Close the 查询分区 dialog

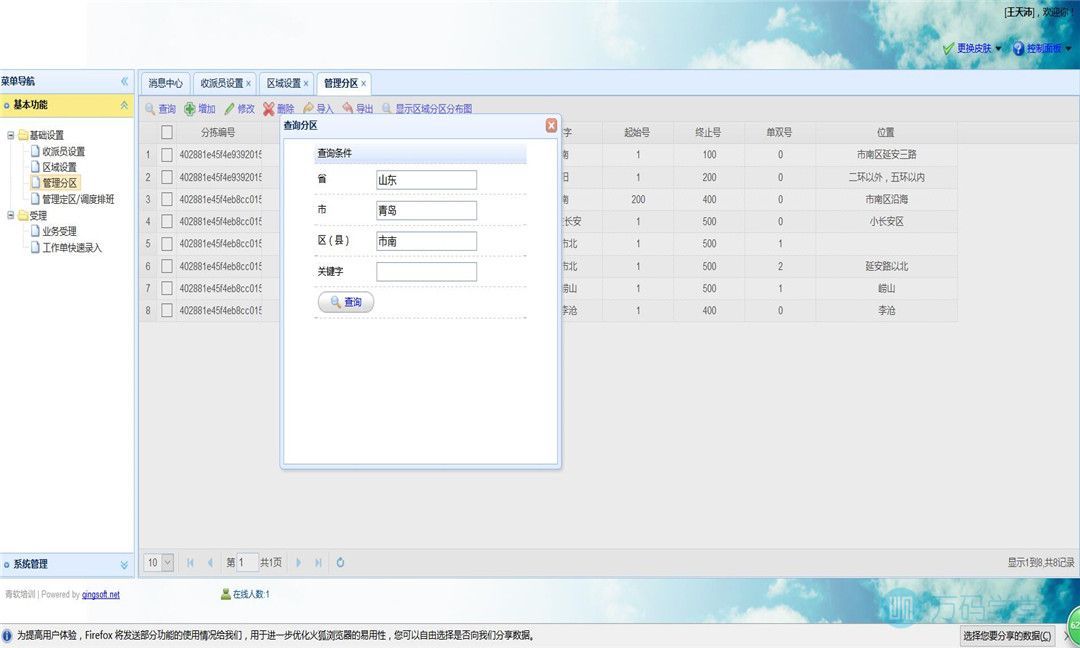(x=551, y=125)
